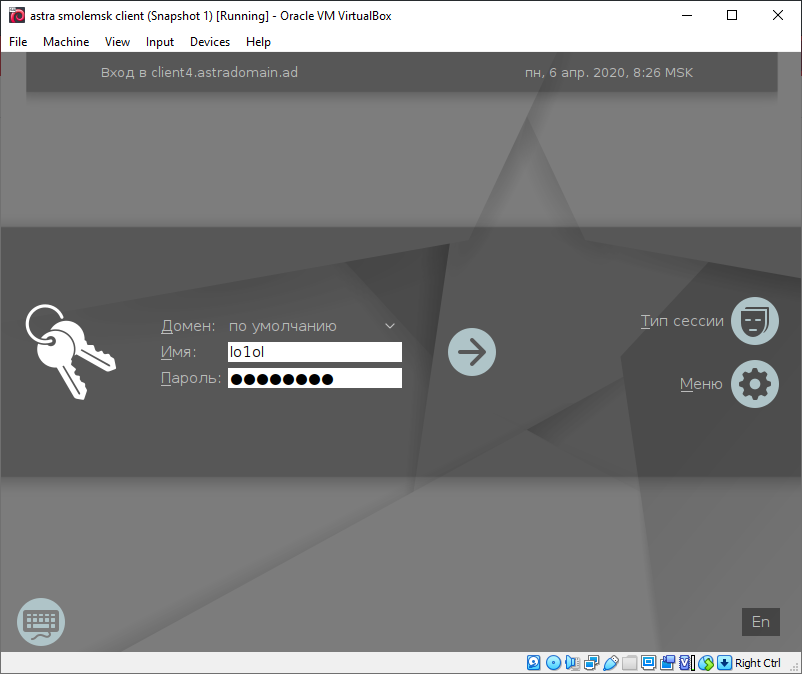Screen dimensions: 802x674
Task: Click the hard disk activity indicator
Action: [533, 663]
